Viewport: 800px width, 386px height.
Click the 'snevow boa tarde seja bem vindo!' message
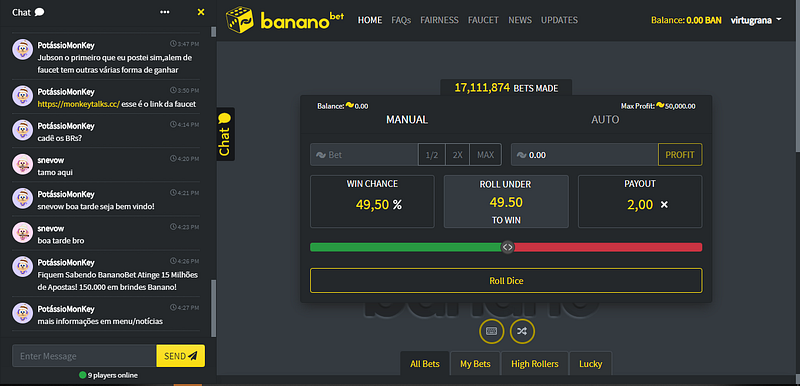pyautogui.click(x=96, y=207)
